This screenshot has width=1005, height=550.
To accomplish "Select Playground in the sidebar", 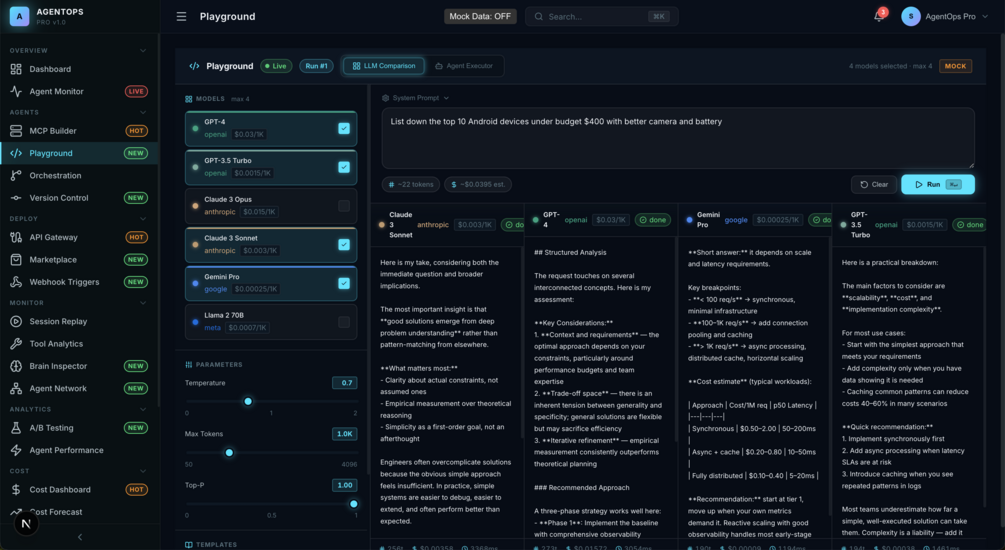I will tap(79, 153).
